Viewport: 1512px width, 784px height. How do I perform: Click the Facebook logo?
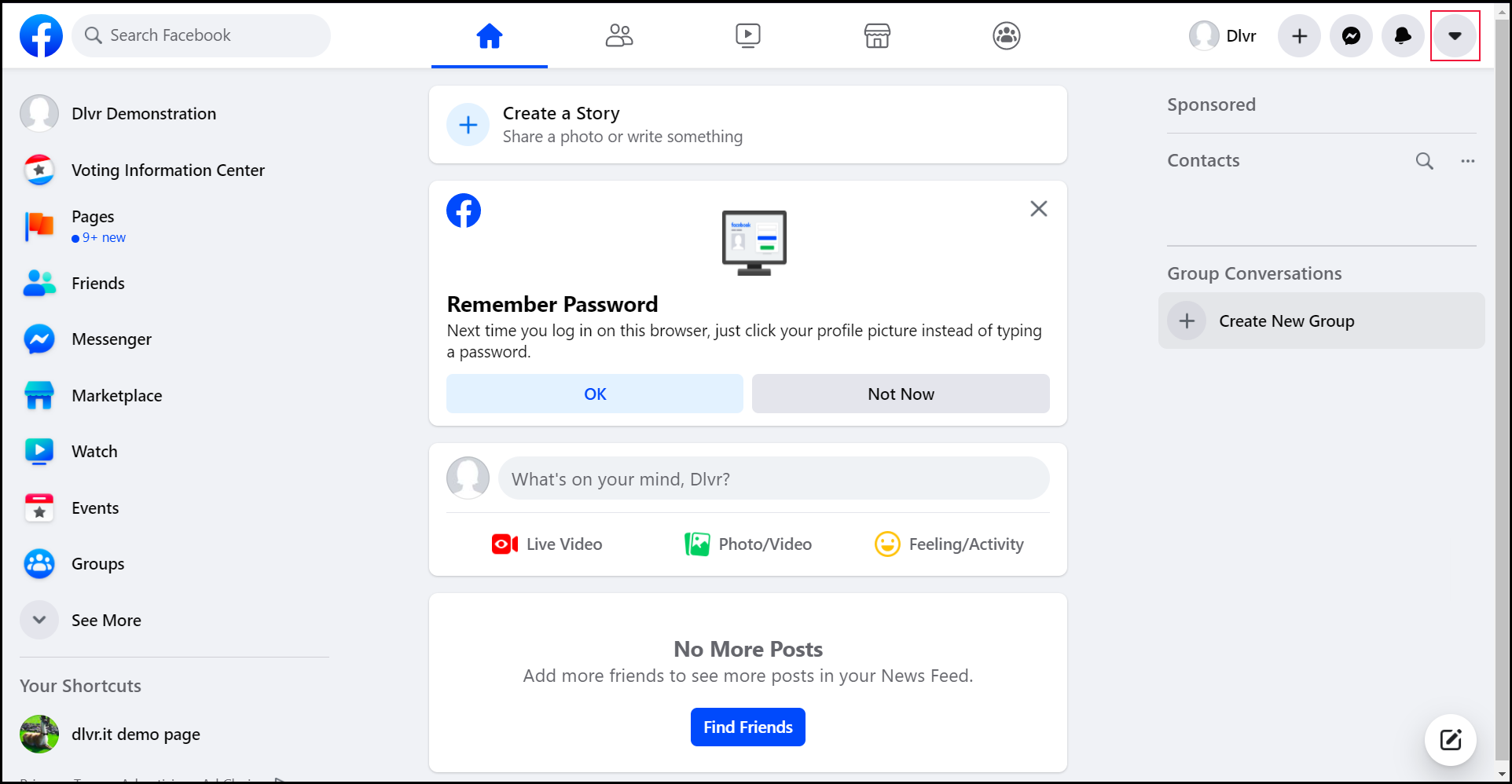[41, 35]
